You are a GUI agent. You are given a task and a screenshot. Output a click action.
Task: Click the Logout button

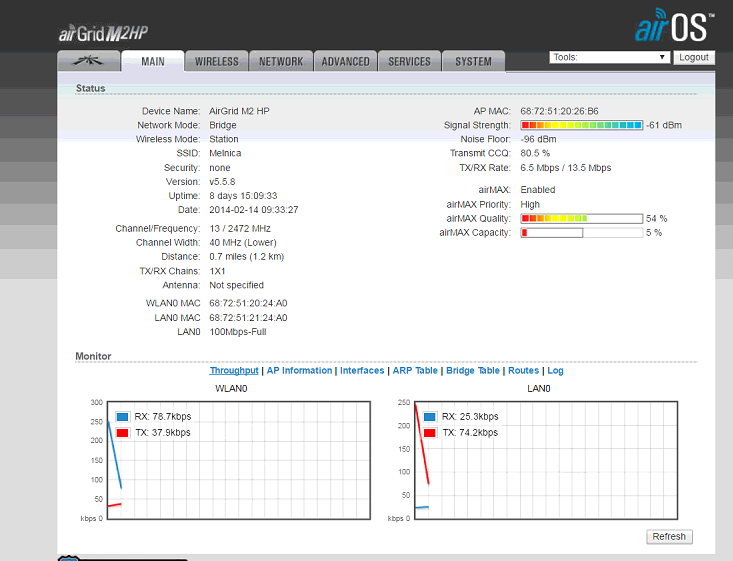tap(694, 57)
